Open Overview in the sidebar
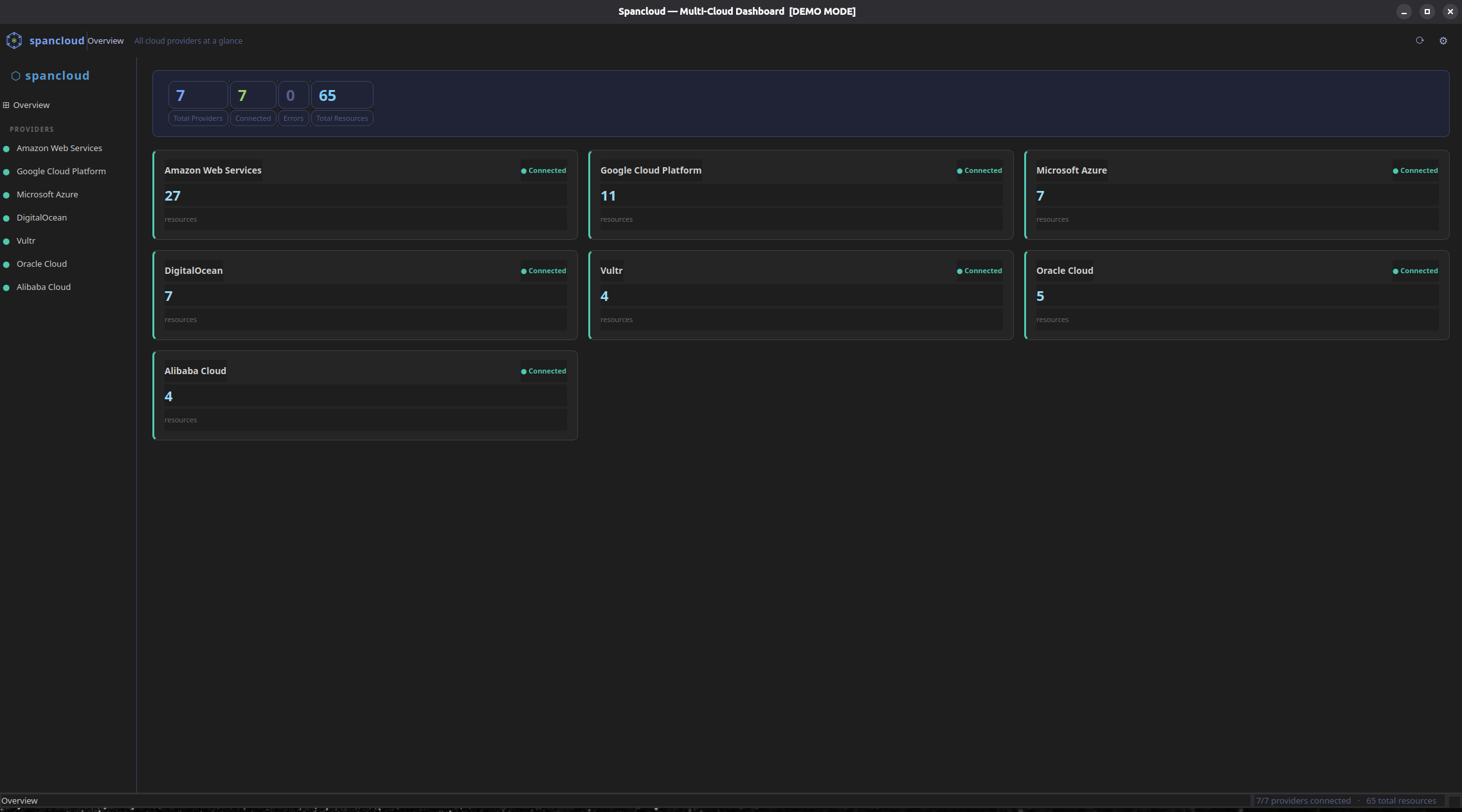The height and width of the screenshot is (812, 1462). 32,105
